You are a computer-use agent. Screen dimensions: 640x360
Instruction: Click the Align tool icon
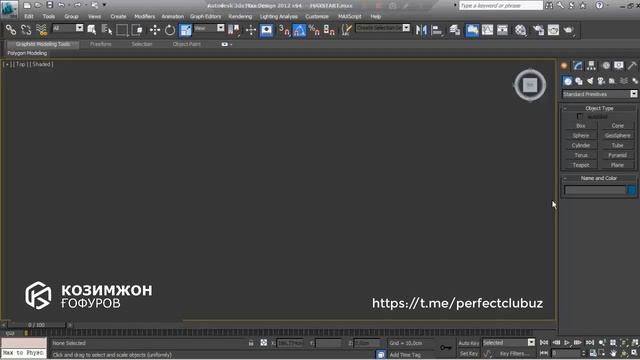pos(437,30)
